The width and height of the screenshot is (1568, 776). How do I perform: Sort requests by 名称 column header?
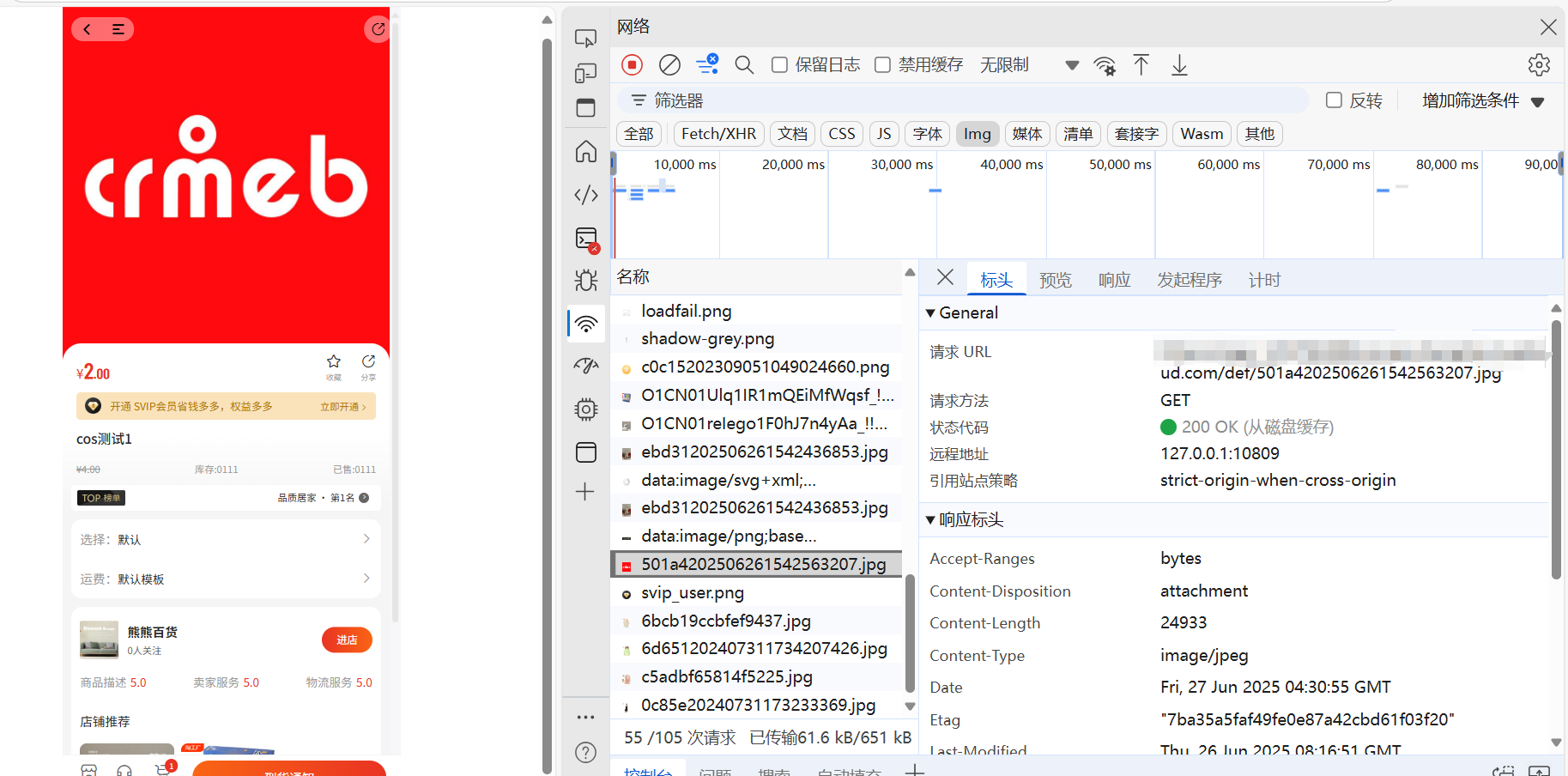[756, 277]
